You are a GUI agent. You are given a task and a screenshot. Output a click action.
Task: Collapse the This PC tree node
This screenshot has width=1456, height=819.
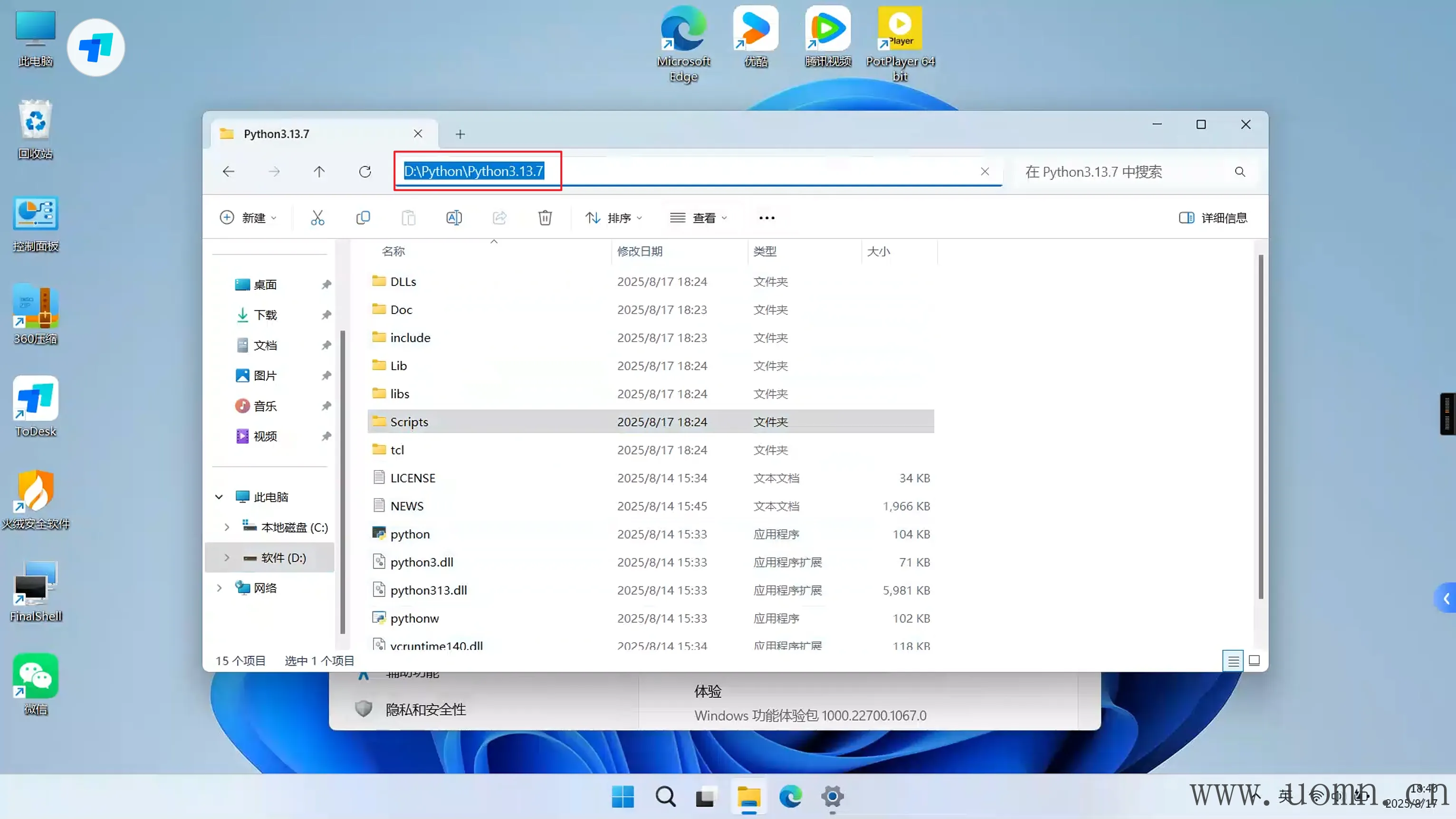pyautogui.click(x=219, y=497)
